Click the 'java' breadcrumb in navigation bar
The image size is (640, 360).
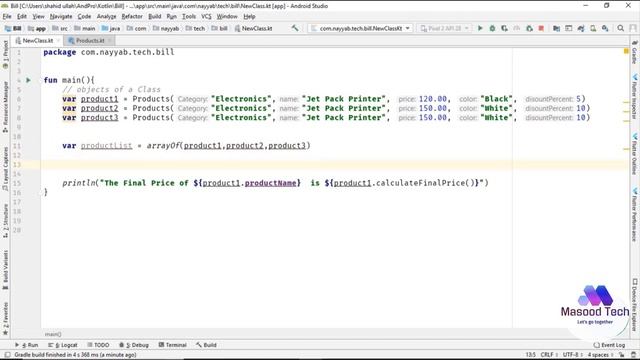(111, 28)
